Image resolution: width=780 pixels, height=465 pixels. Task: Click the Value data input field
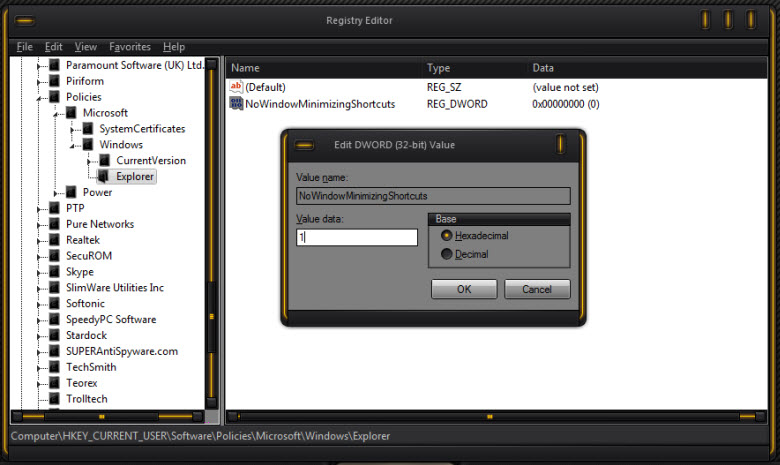357,237
